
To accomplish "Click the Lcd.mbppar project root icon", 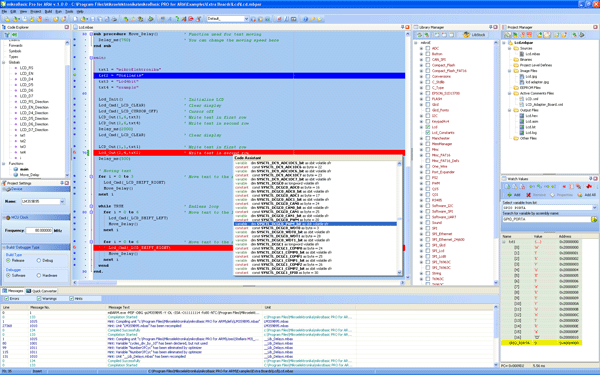I will (x=510, y=43).
